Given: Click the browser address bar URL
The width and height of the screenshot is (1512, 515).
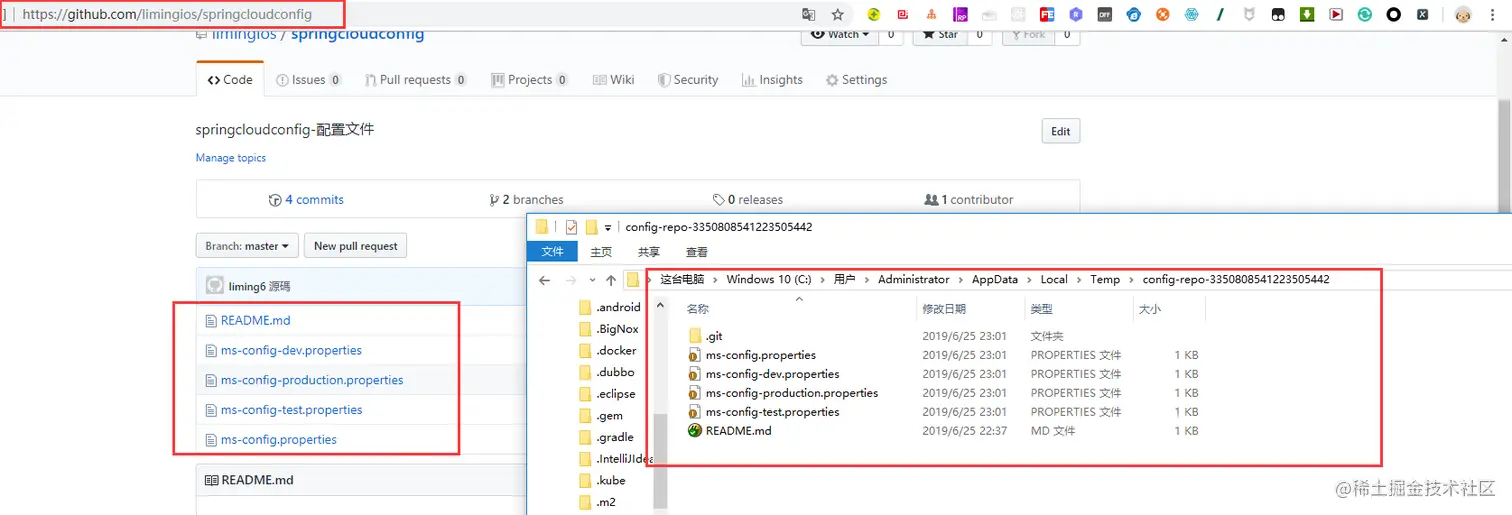Looking at the screenshot, I should [168, 15].
